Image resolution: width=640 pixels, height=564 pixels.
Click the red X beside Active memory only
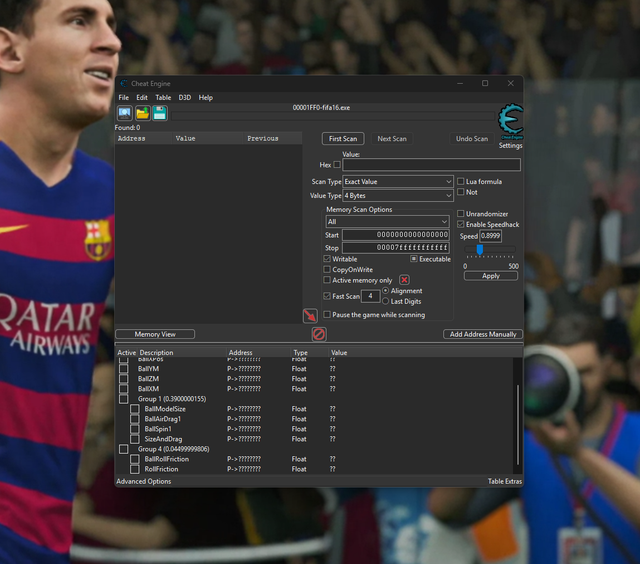404,281
